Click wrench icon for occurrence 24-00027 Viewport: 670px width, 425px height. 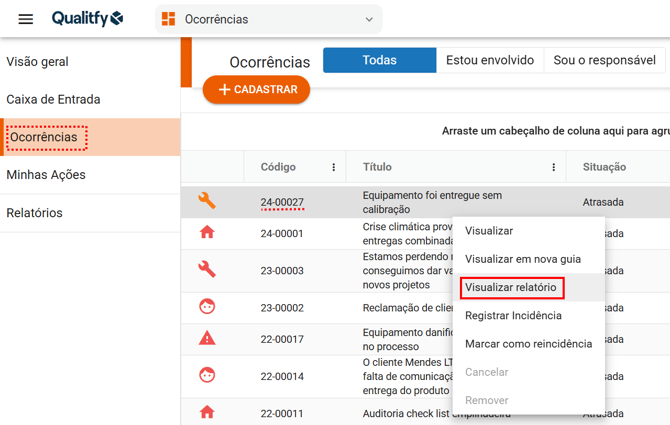pos(207,201)
